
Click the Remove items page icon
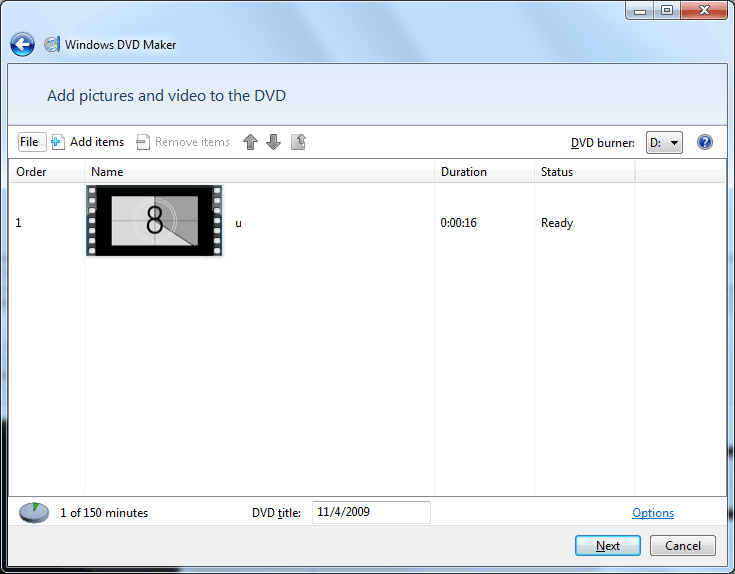tap(143, 142)
